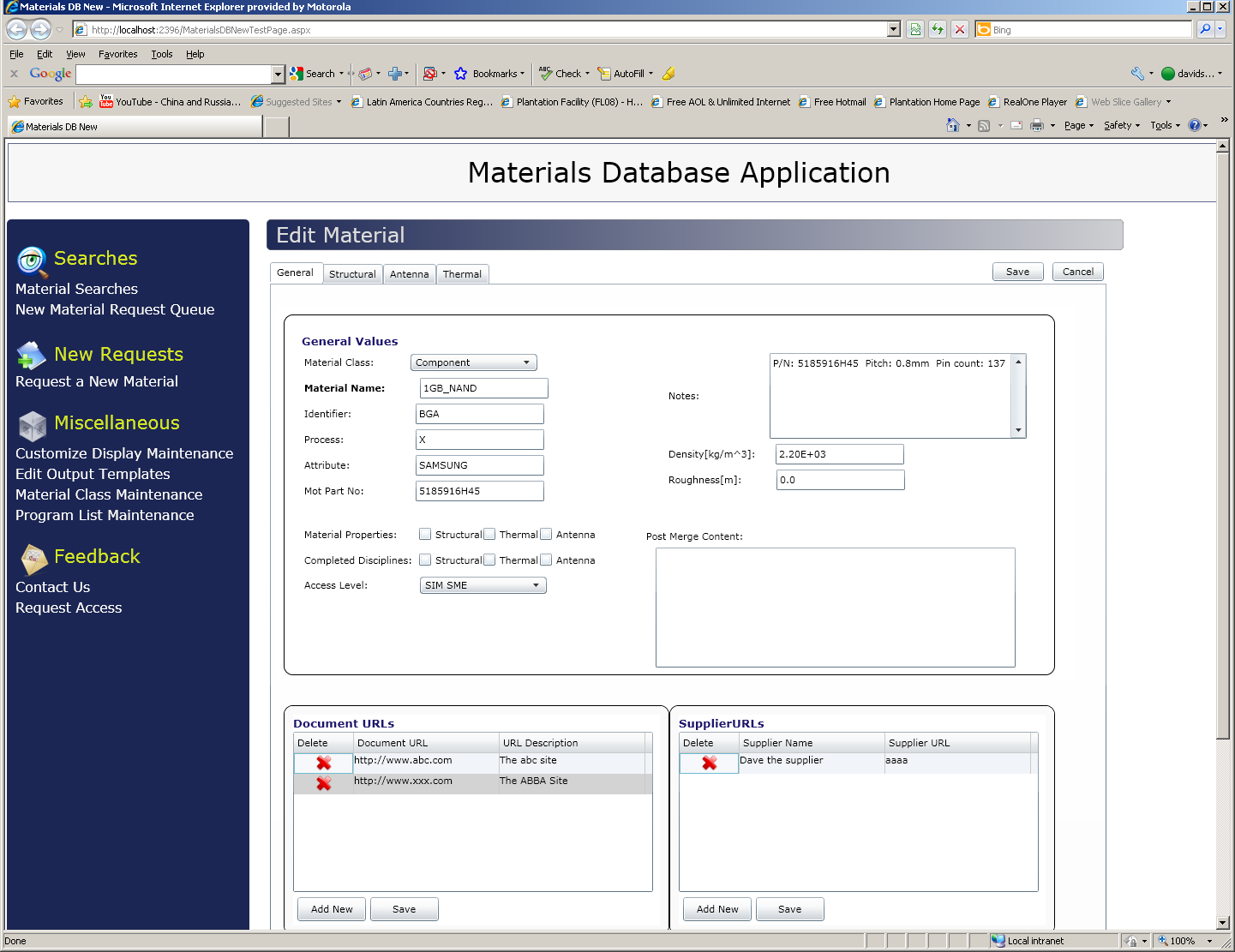Open the Suggested Sites dropdown
The height and width of the screenshot is (952, 1235).
(339, 102)
